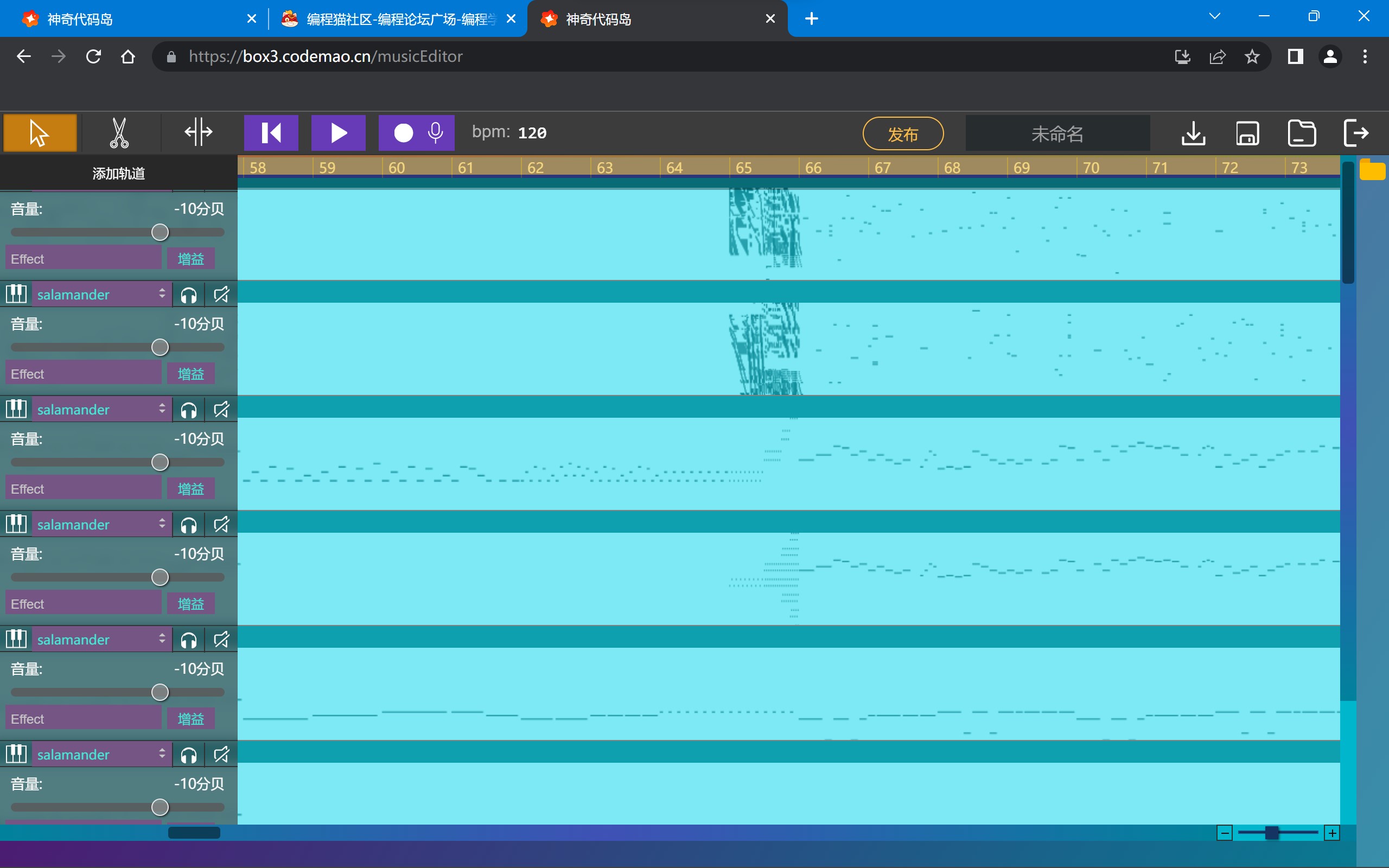Click Effect field of third salamander track
This screenshot has height=868, width=1389.
pyautogui.click(x=83, y=603)
